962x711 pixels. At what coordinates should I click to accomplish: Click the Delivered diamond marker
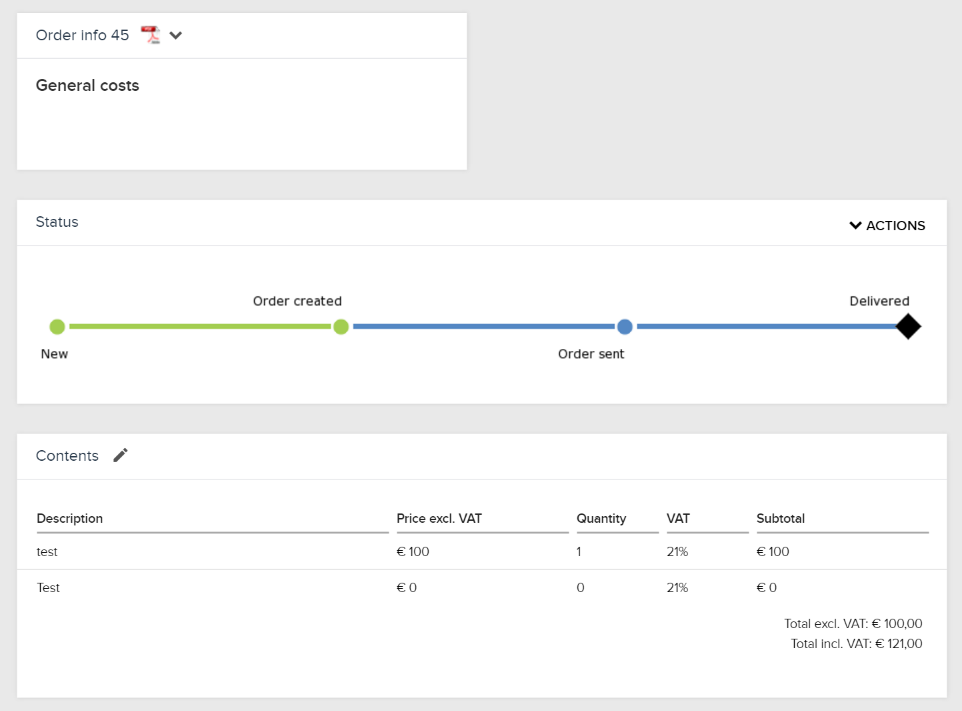(x=908, y=326)
